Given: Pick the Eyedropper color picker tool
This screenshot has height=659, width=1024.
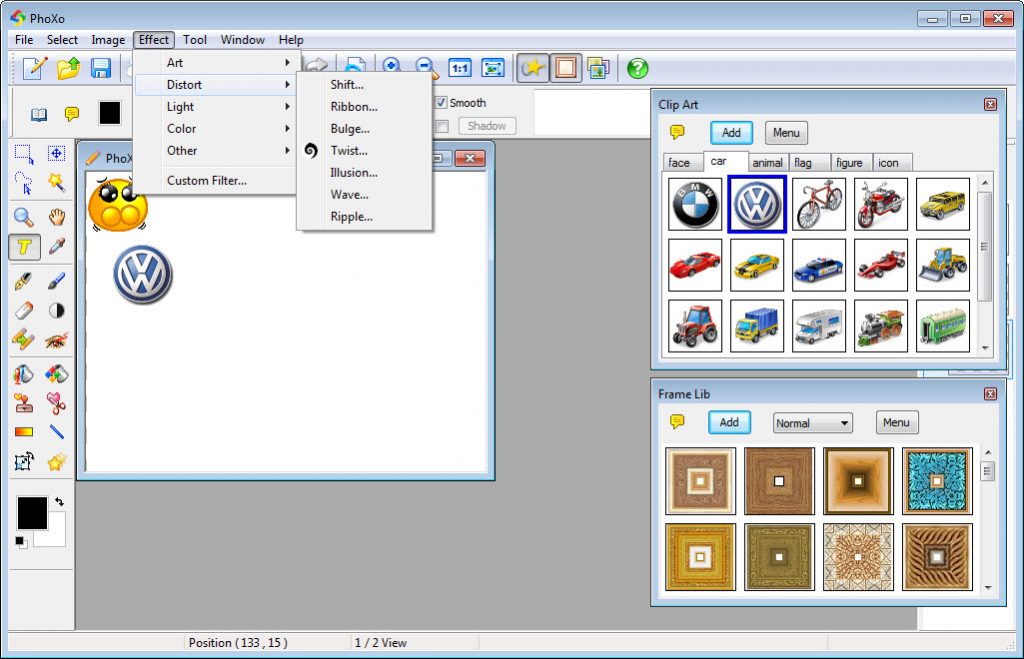Looking at the screenshot, I should 57,247.
